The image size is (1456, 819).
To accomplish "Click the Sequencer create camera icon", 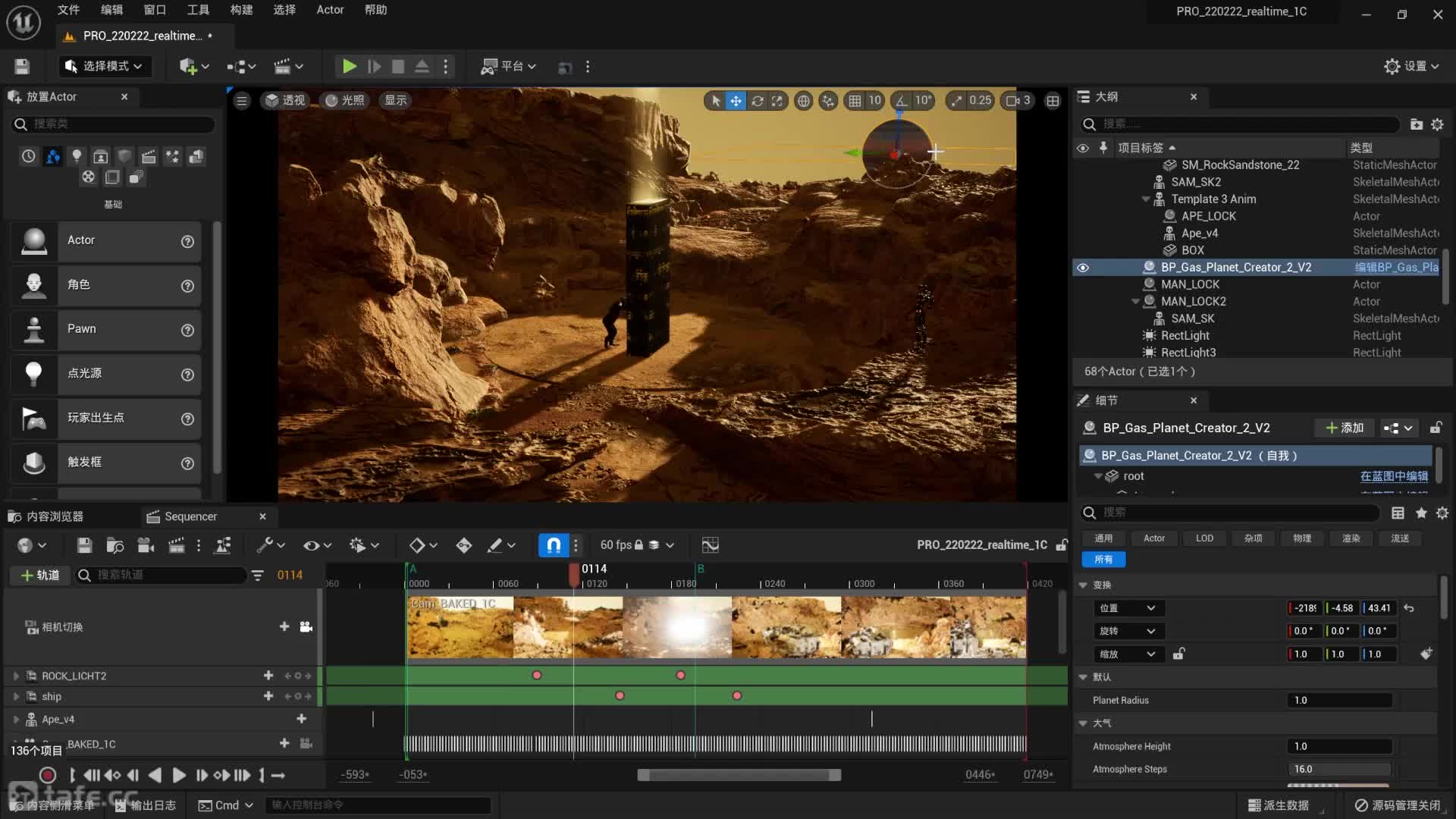I will 146,545.
